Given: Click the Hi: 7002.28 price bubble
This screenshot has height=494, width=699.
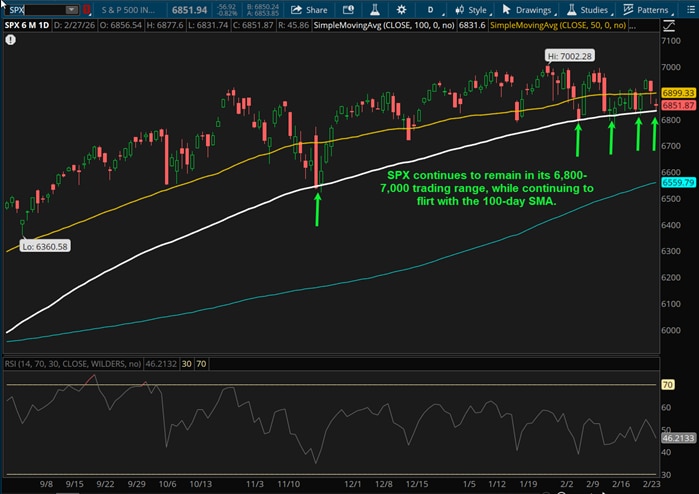Looking at the screenshot, I should coord(569,56).
